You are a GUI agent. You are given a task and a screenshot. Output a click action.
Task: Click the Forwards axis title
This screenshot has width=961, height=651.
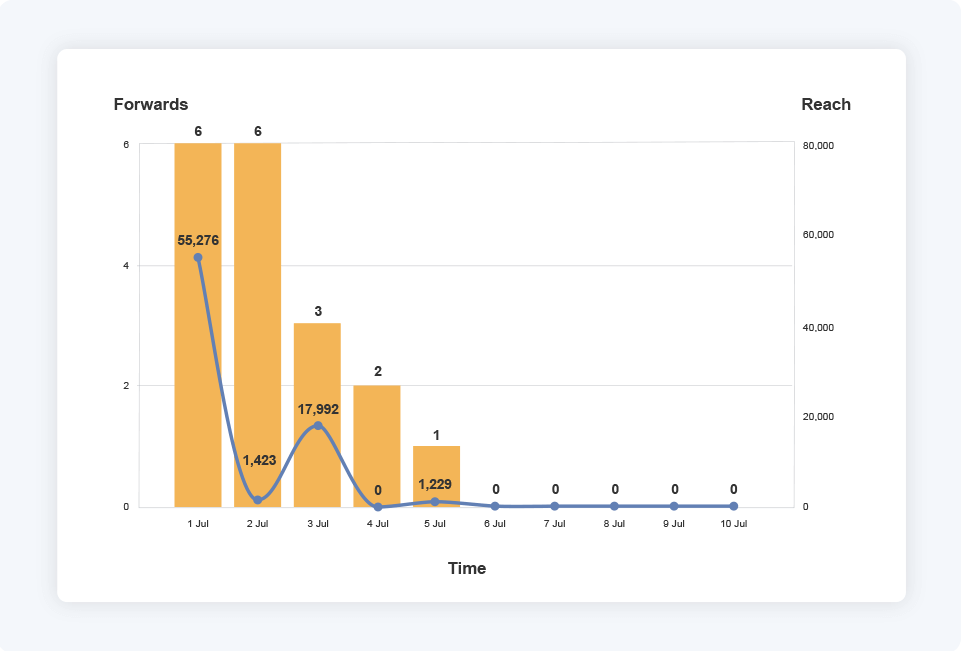coord(151,104)
